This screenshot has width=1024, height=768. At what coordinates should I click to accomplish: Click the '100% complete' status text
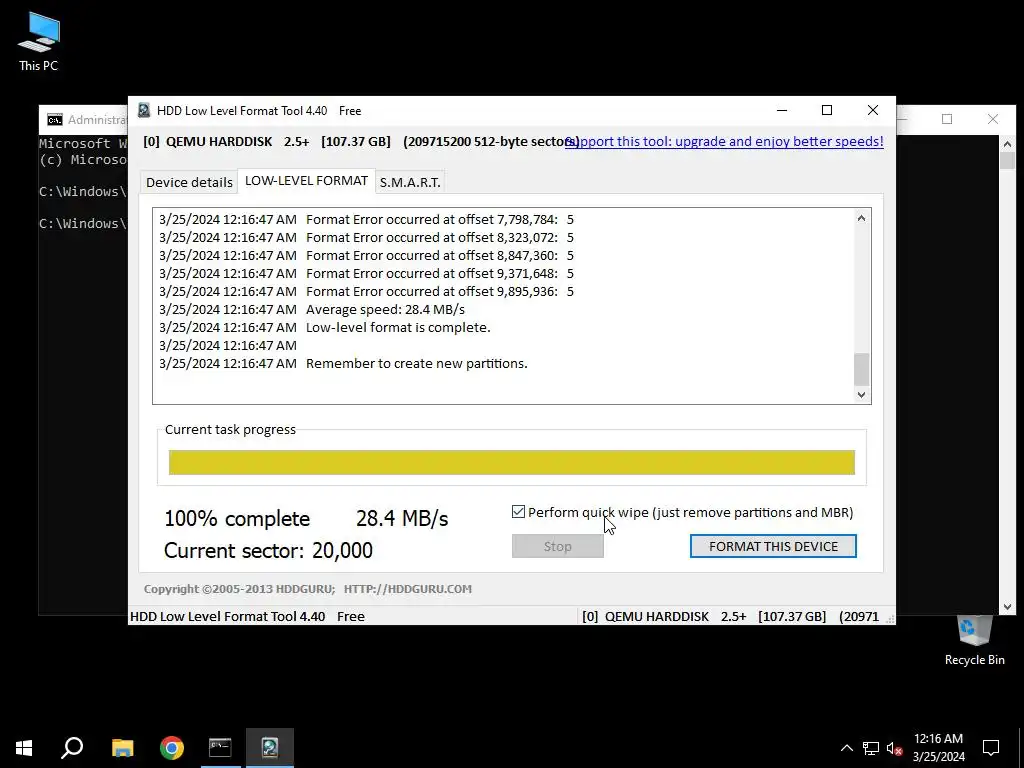click(237, 519)
